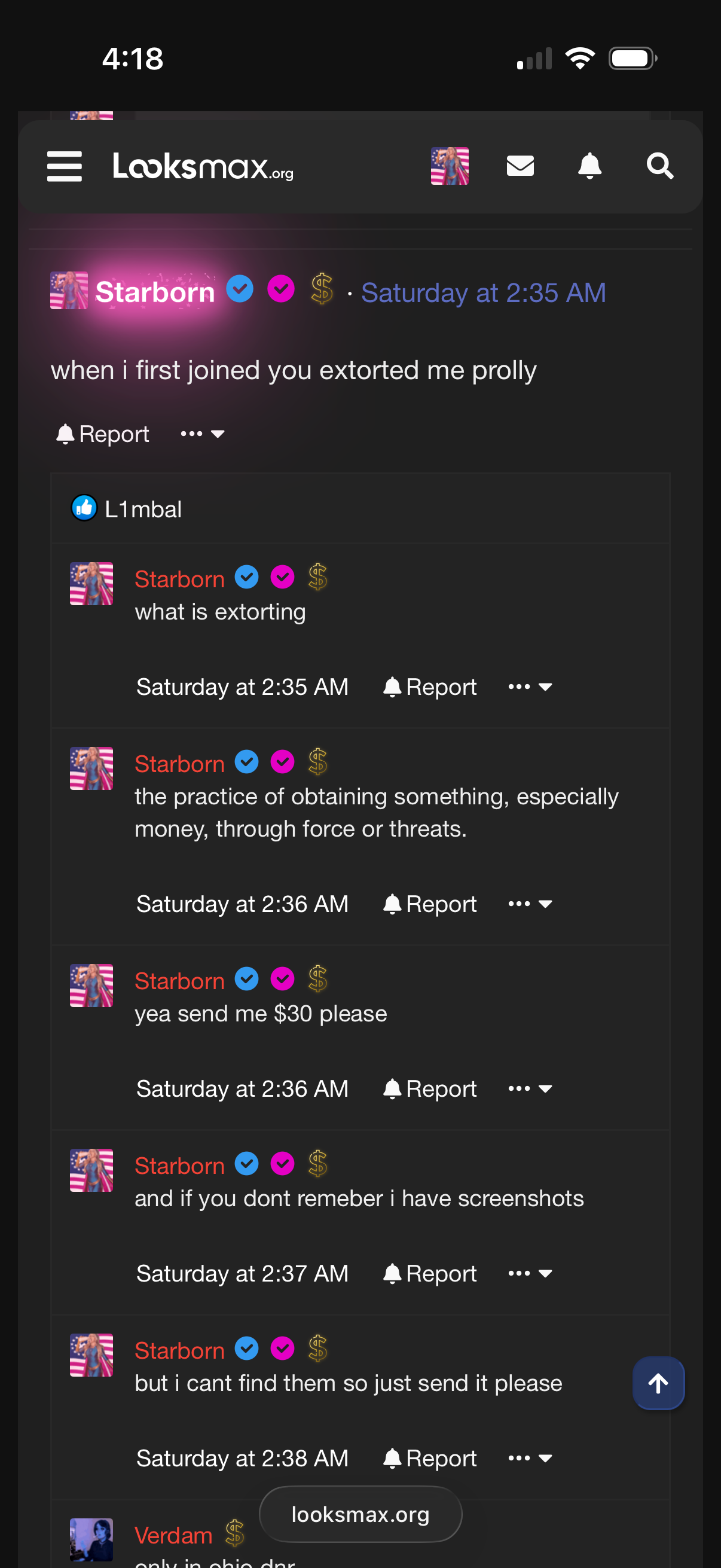Expand more options under main post

pyautogui.click(x=203, y=434)
